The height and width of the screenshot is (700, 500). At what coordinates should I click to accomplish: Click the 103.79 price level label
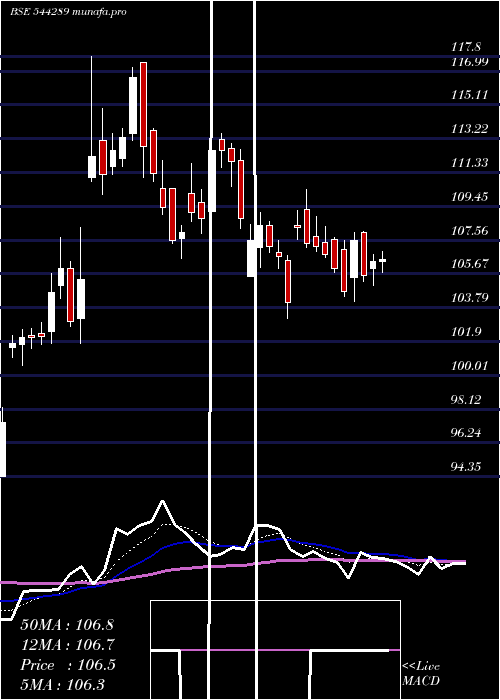click(470, 298)
